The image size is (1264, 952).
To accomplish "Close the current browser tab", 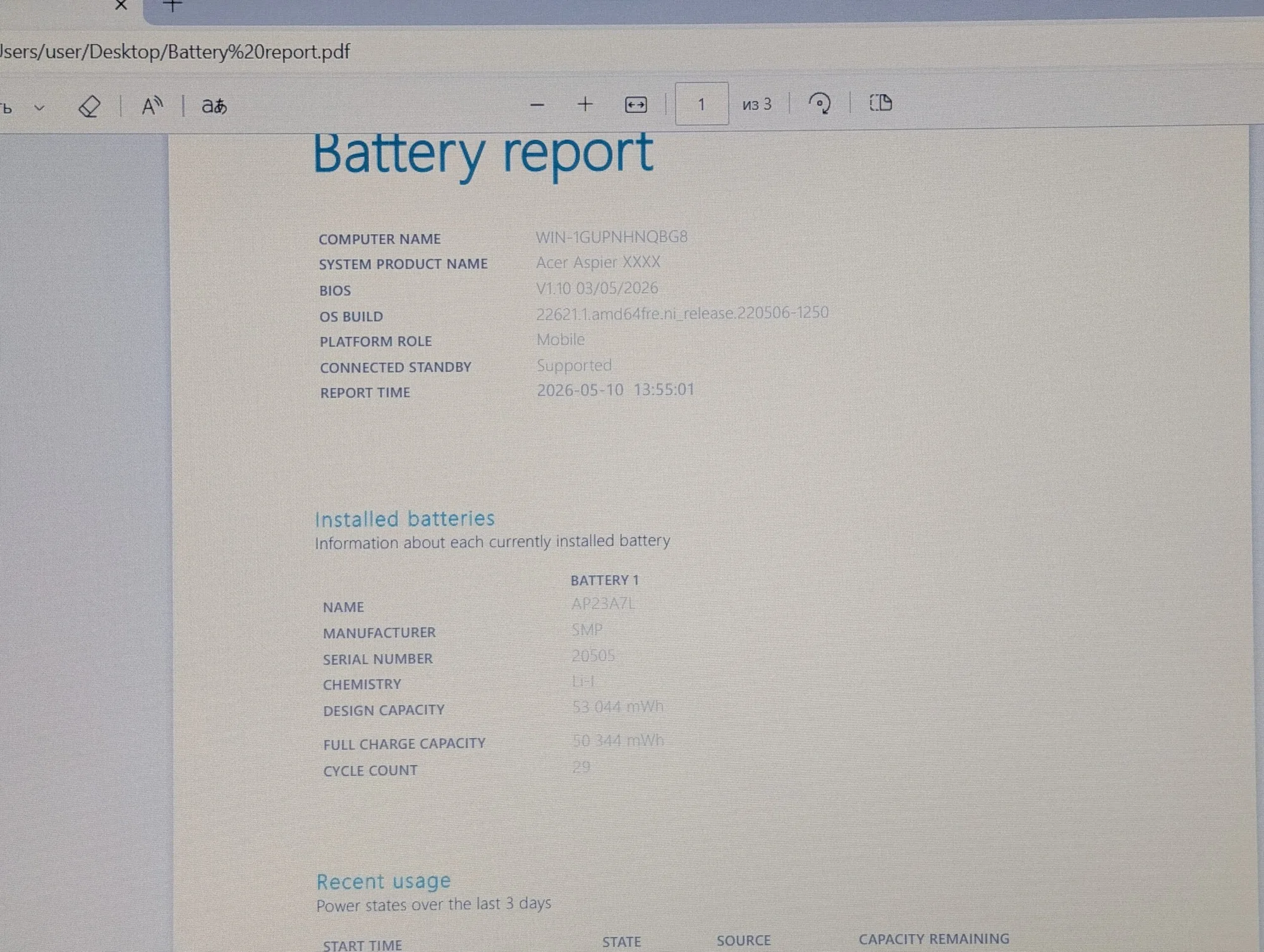I will [121, 5].
